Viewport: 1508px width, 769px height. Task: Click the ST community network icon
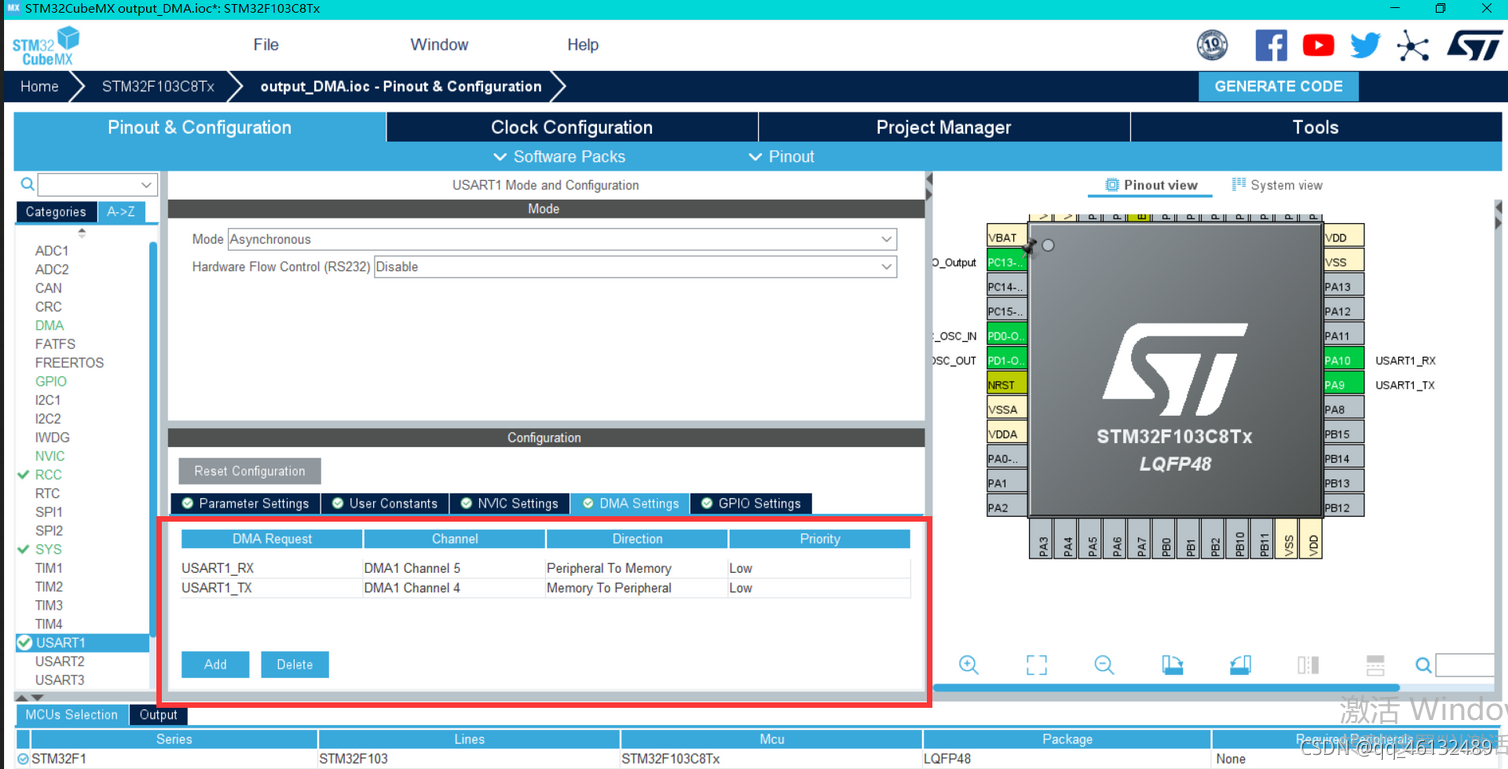pos(1413,46)
